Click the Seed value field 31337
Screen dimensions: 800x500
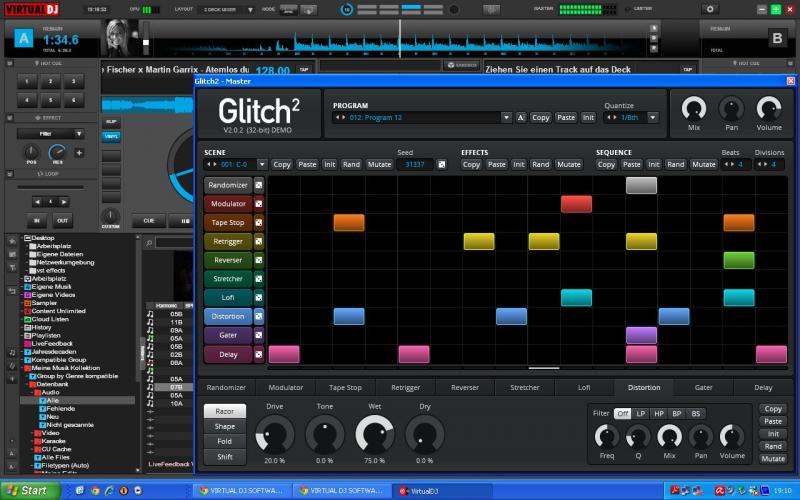415,164
